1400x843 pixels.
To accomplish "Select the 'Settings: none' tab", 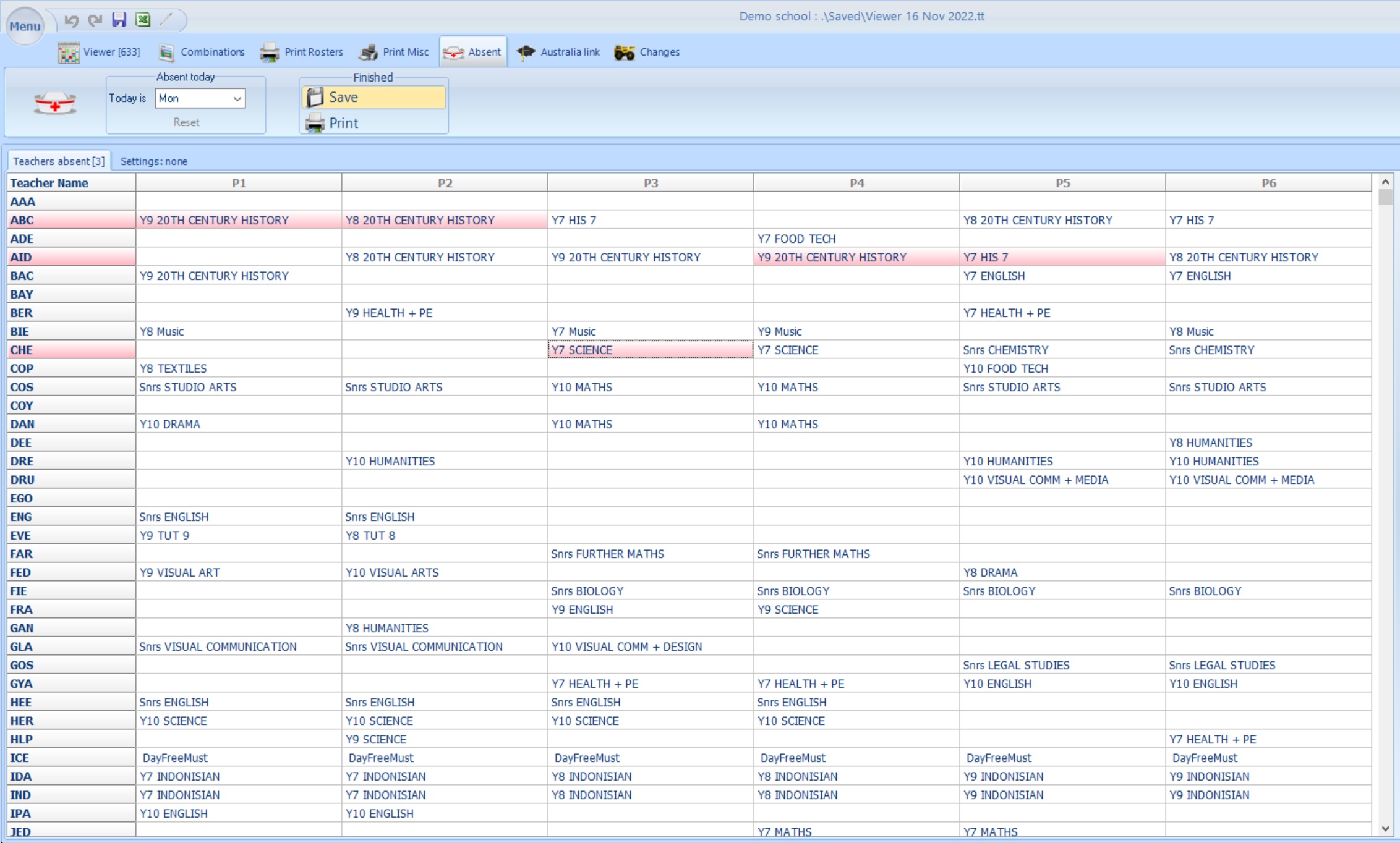I will pos(153,161).
